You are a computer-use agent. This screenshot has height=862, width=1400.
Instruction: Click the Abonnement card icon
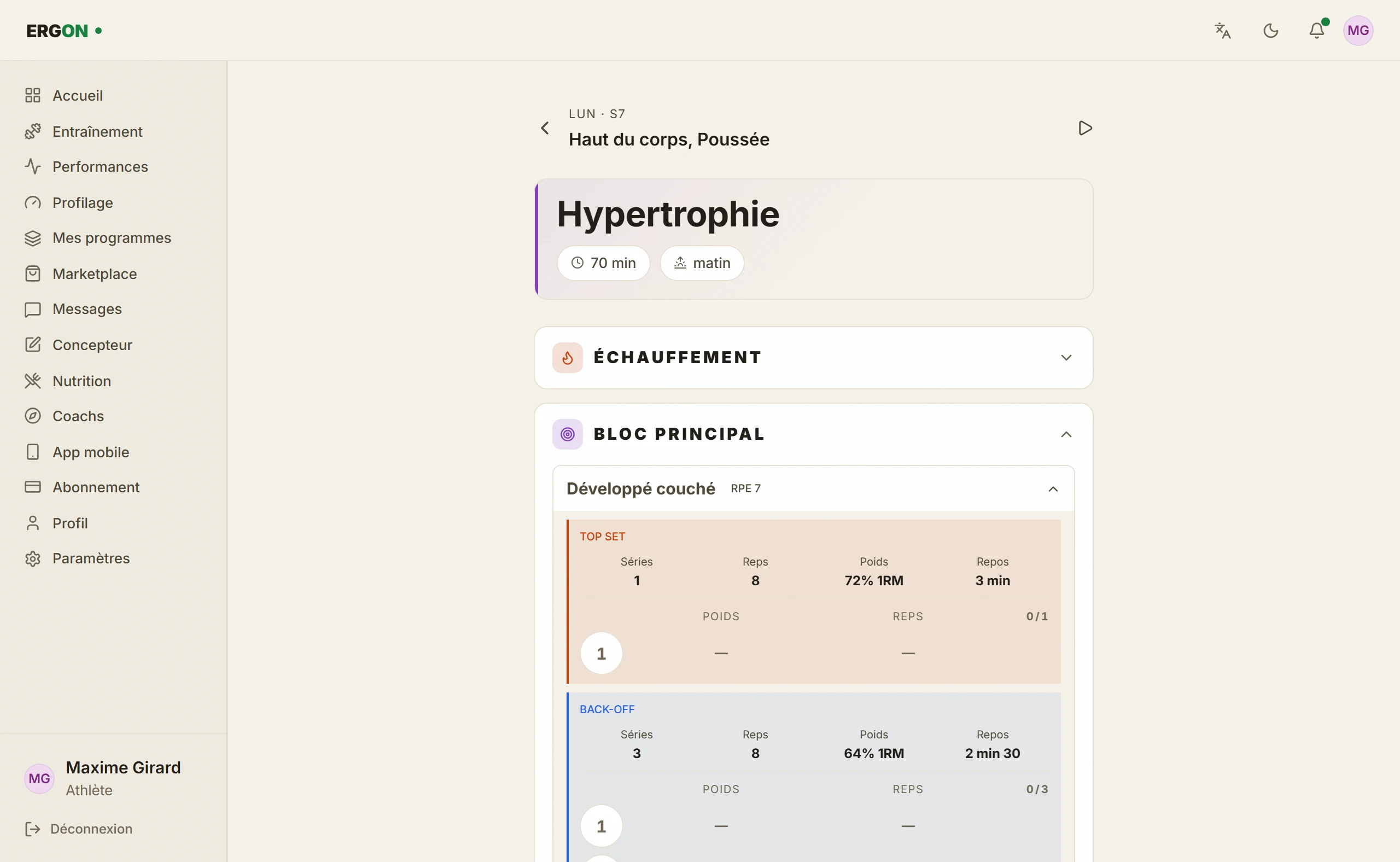32,487
